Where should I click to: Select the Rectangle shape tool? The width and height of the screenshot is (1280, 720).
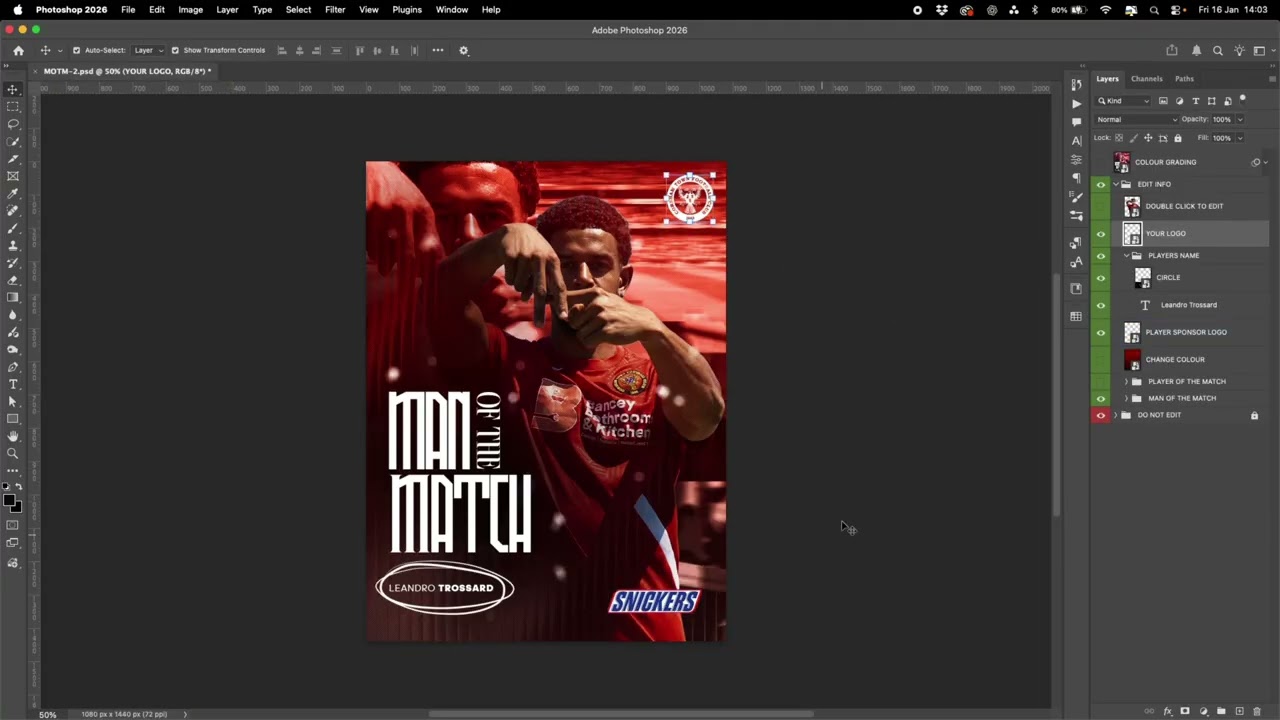click(x=13, y=419)
